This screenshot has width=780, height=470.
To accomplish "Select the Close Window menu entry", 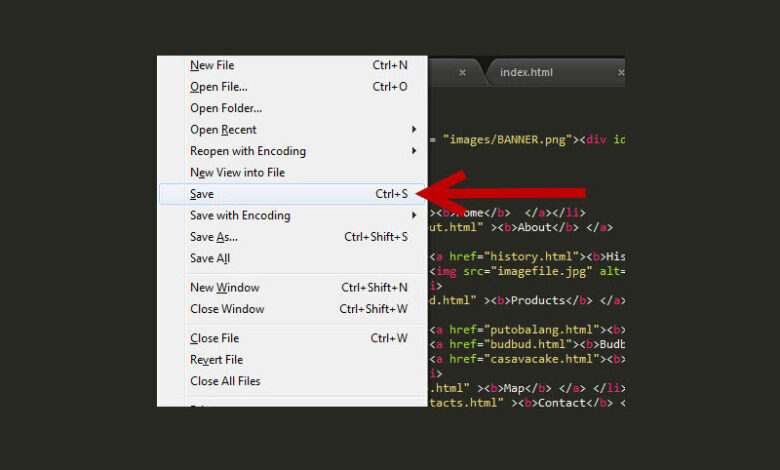I will pos(227,309).
